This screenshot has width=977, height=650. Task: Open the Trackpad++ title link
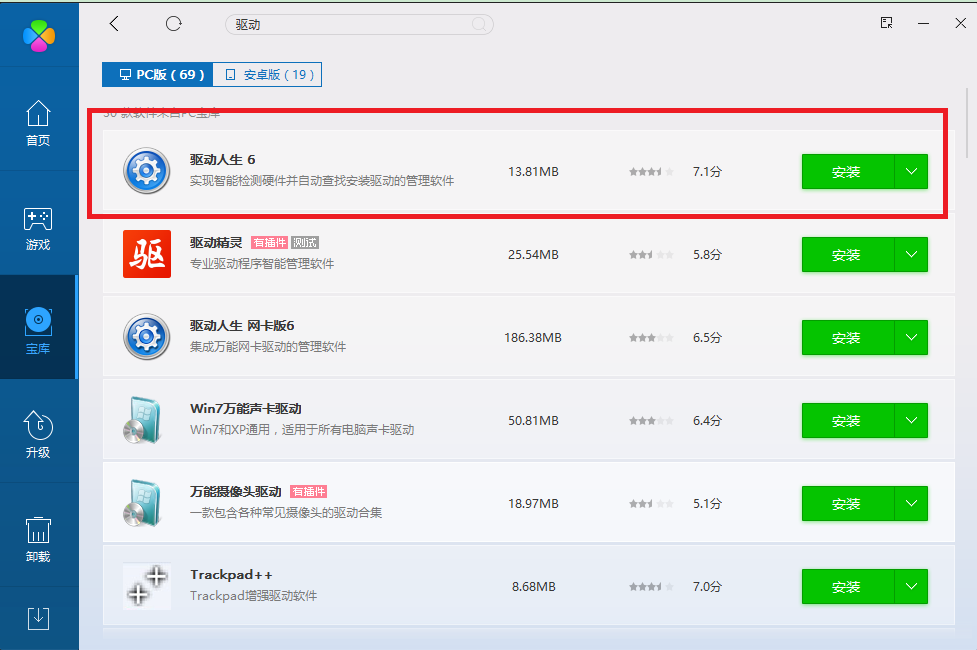click(231, 575)
